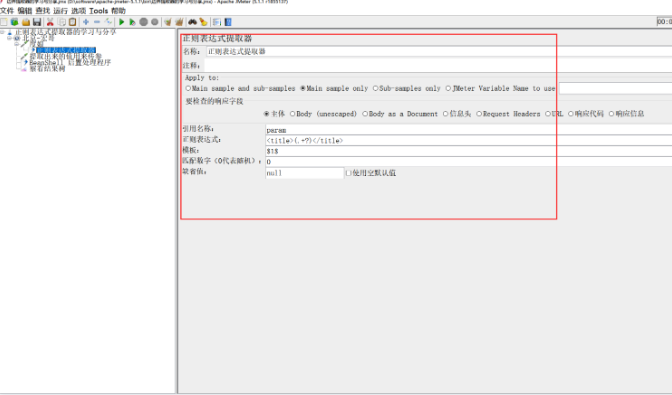Start the test with green play icon
Viewport: 672px width, 395px height.
pyautogui.click(x=122, y=22)
